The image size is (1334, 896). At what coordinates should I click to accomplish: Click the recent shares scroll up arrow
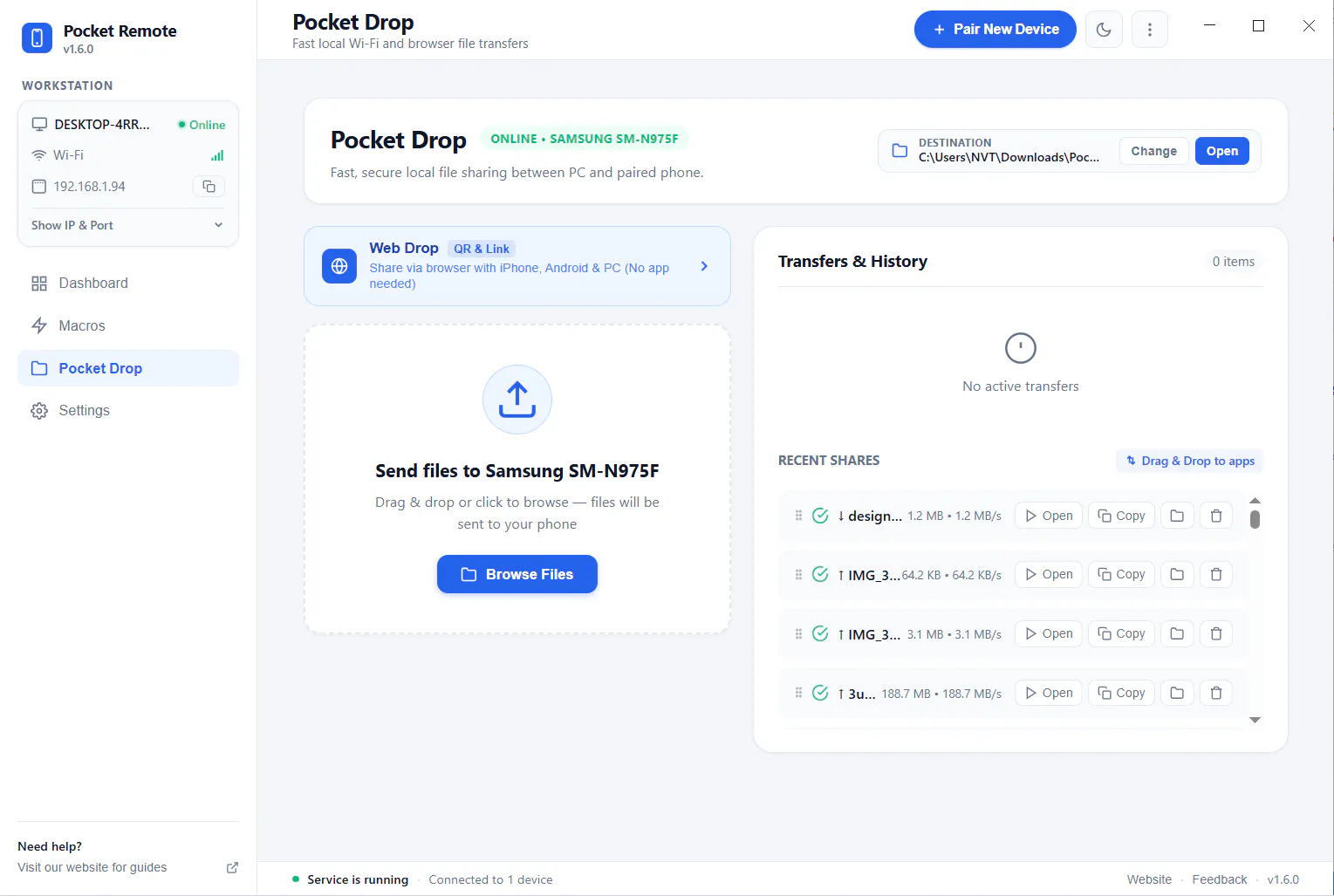(1255, 501)
